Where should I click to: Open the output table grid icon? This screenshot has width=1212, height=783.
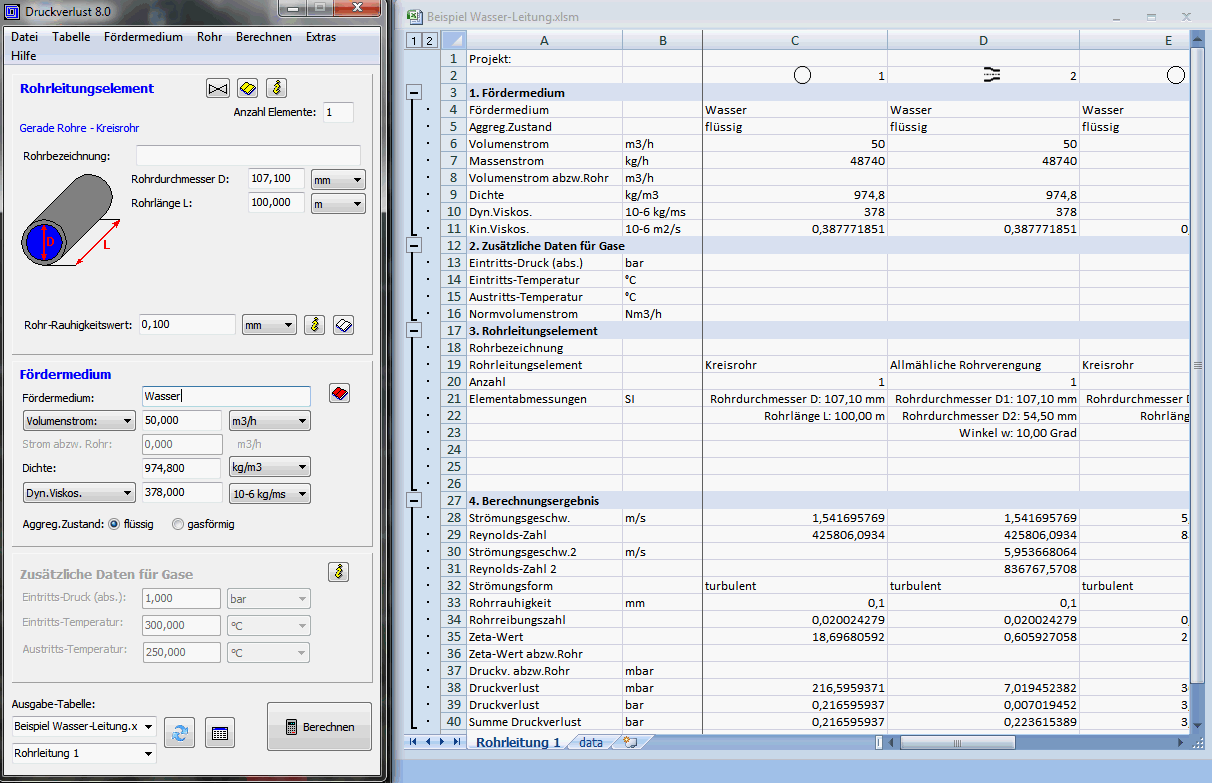(x=220, y=732)
